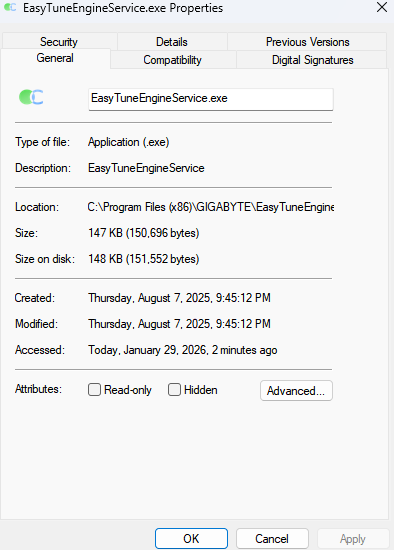The width and height of the screenshot is (394, 550).
Task: Click the Cancel button
Action: click(272, 538)
